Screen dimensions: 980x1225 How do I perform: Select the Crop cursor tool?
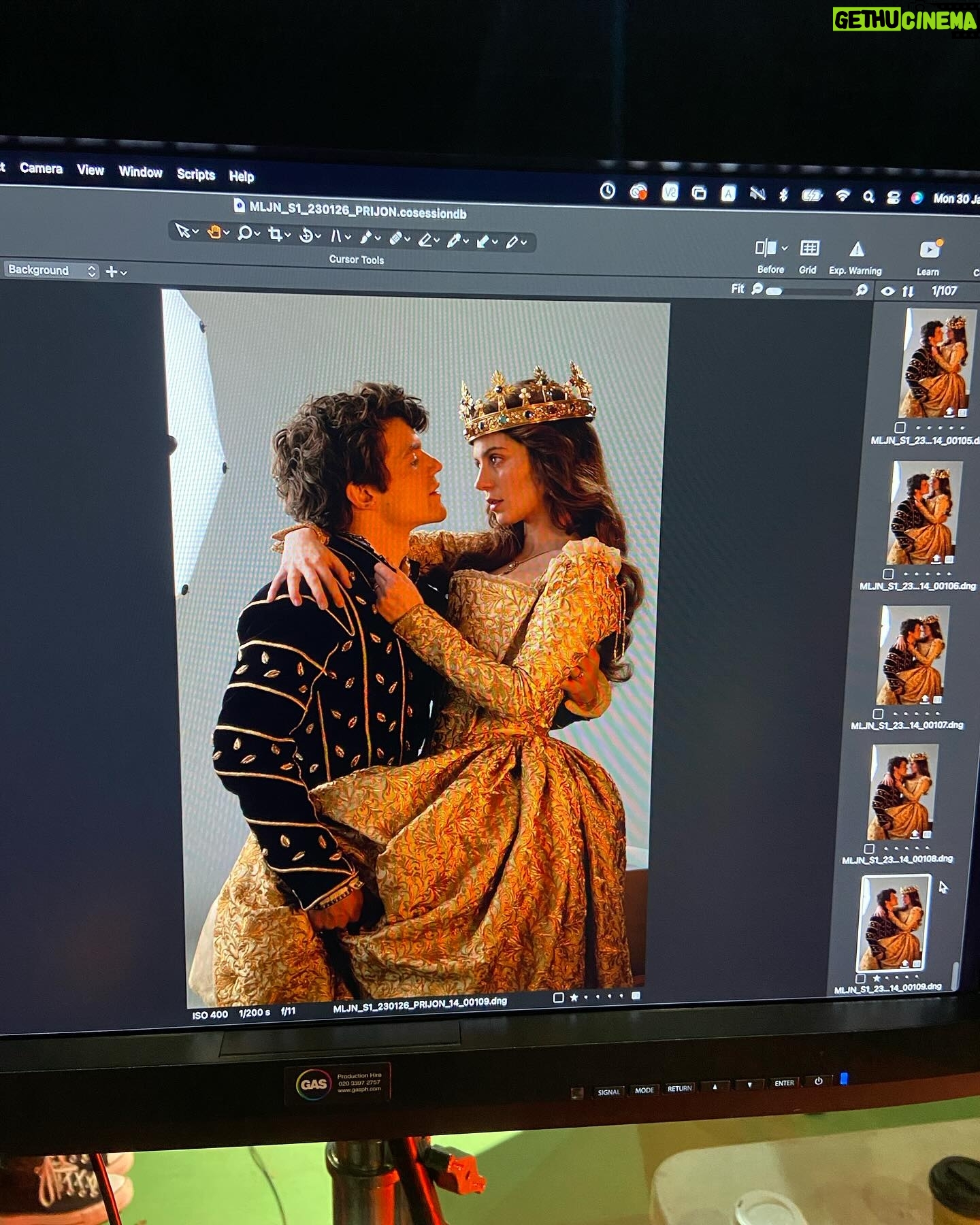tap(275, 235)
